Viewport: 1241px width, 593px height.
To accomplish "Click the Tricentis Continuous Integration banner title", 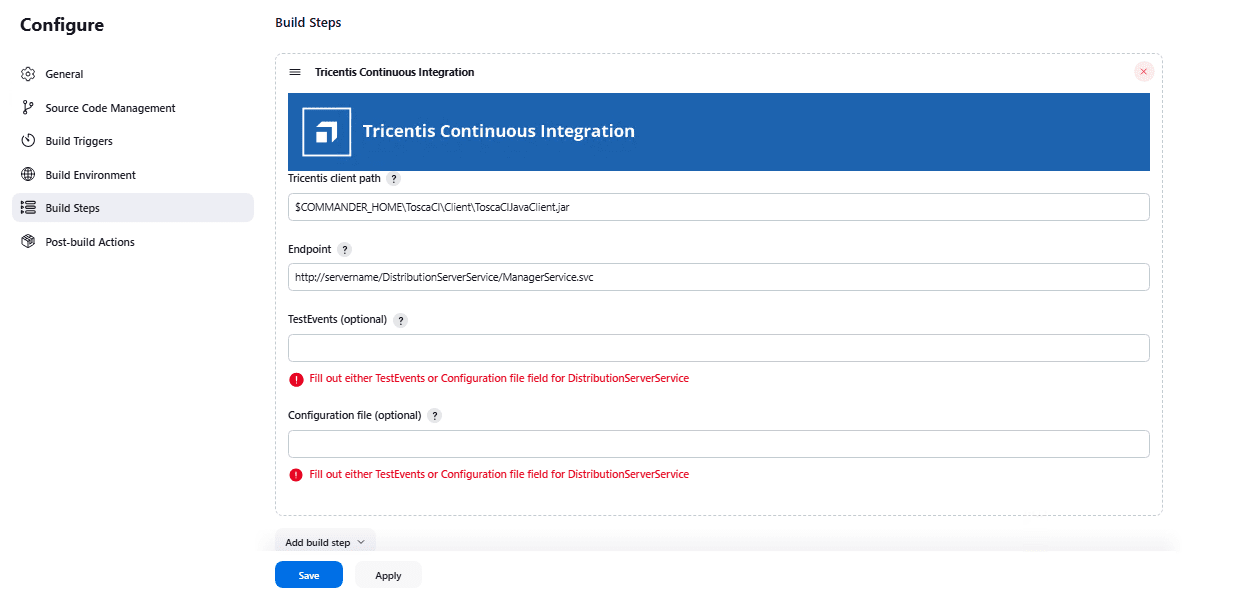I will coord(498,131).
